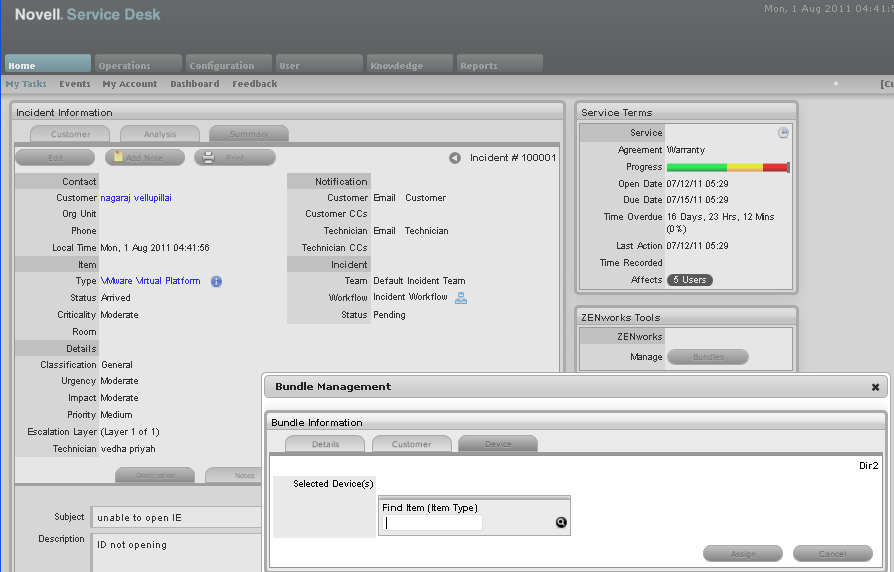The height and width of the screenshot is (572, 894).
Task: Open the Feedback submenu
Action: pyautogui.click(x=254, y=84)
